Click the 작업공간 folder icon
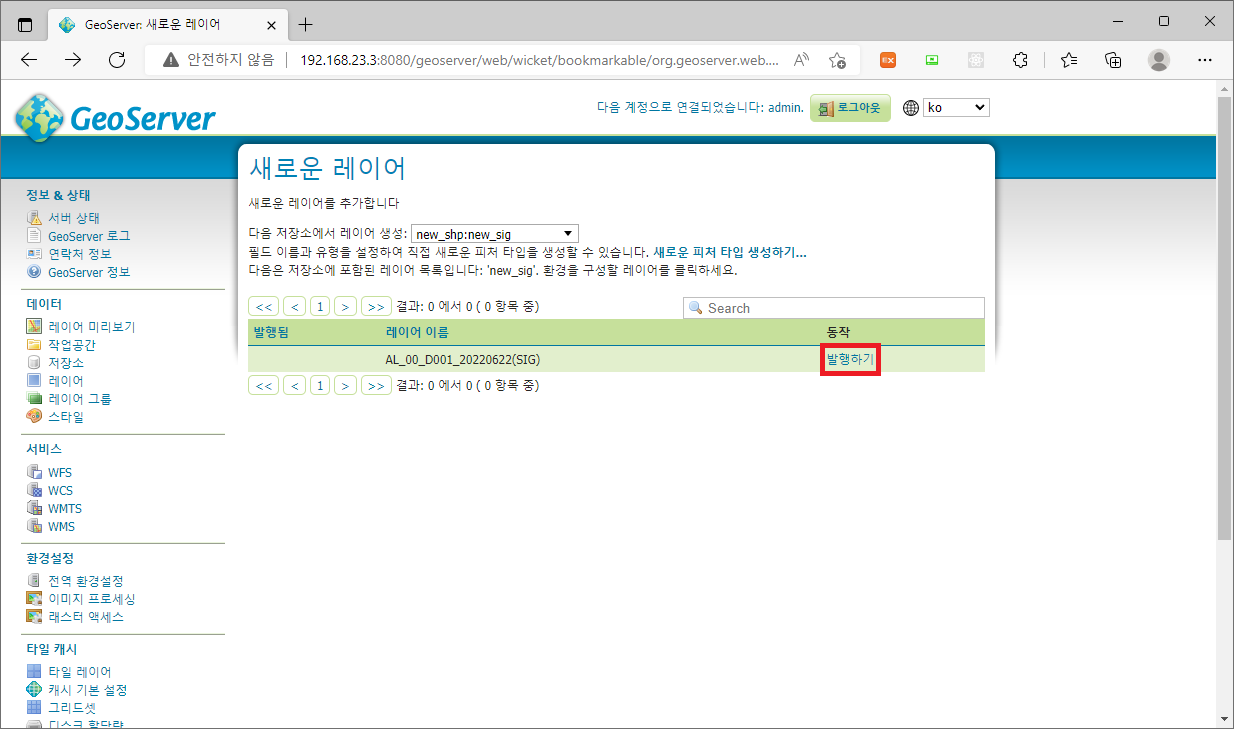The image size is (1234, 729). point(34,344)
